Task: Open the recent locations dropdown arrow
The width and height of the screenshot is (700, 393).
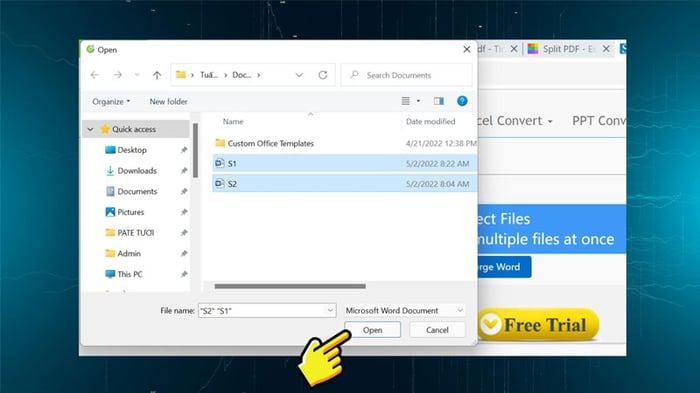Action: pyautogui.click(x=137, y=75)
